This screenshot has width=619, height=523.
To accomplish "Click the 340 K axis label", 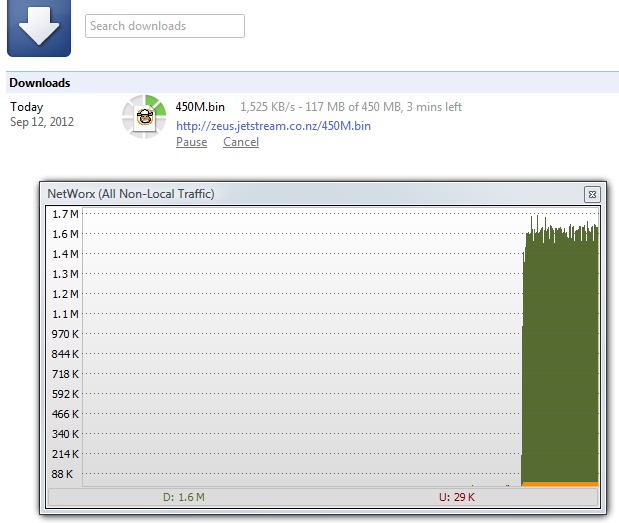I will (x=65, y=434).
